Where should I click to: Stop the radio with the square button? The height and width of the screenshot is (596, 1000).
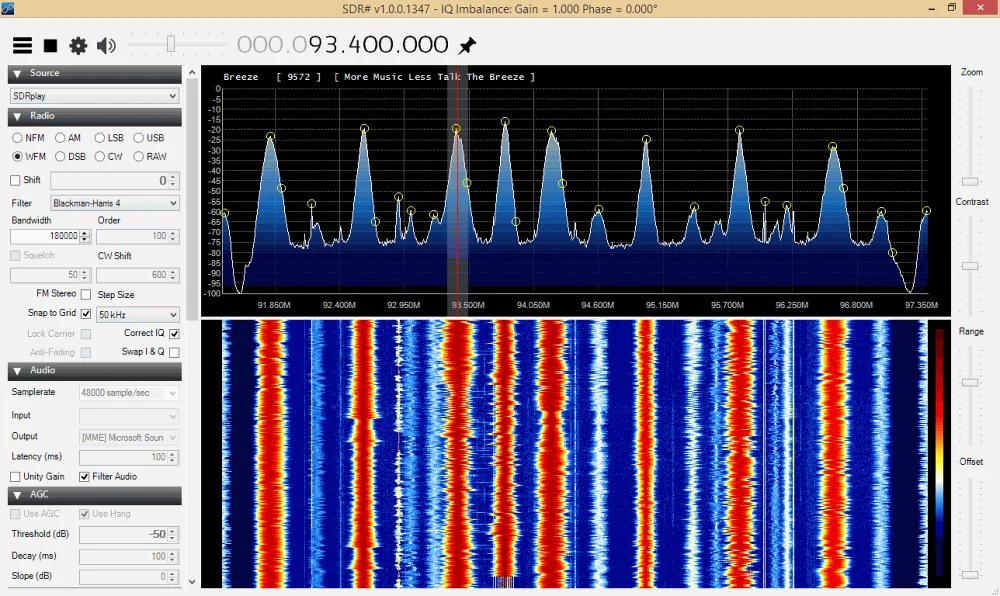click(50, 45)
